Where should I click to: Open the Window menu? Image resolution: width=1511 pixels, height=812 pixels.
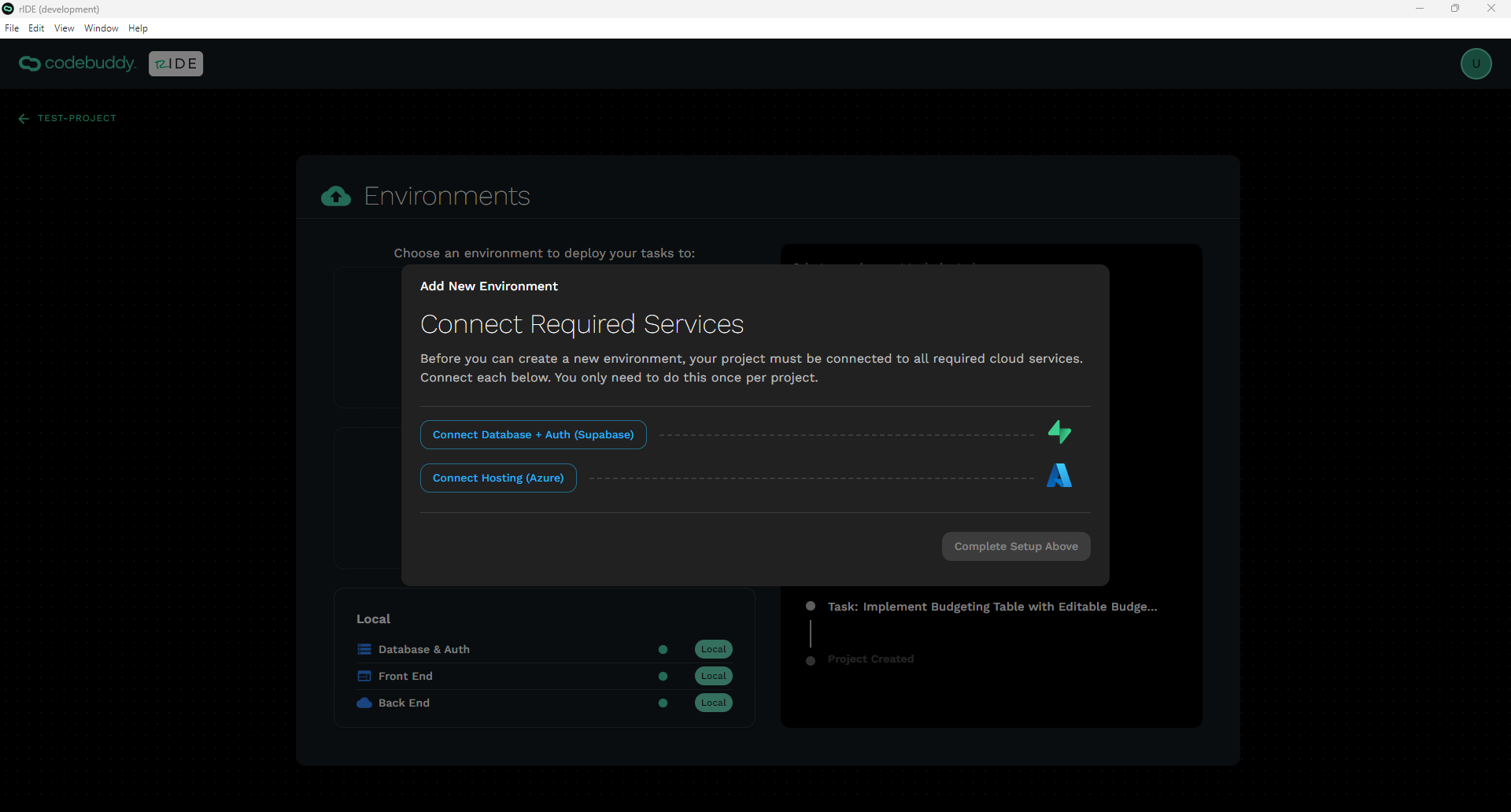coord(102,28)
